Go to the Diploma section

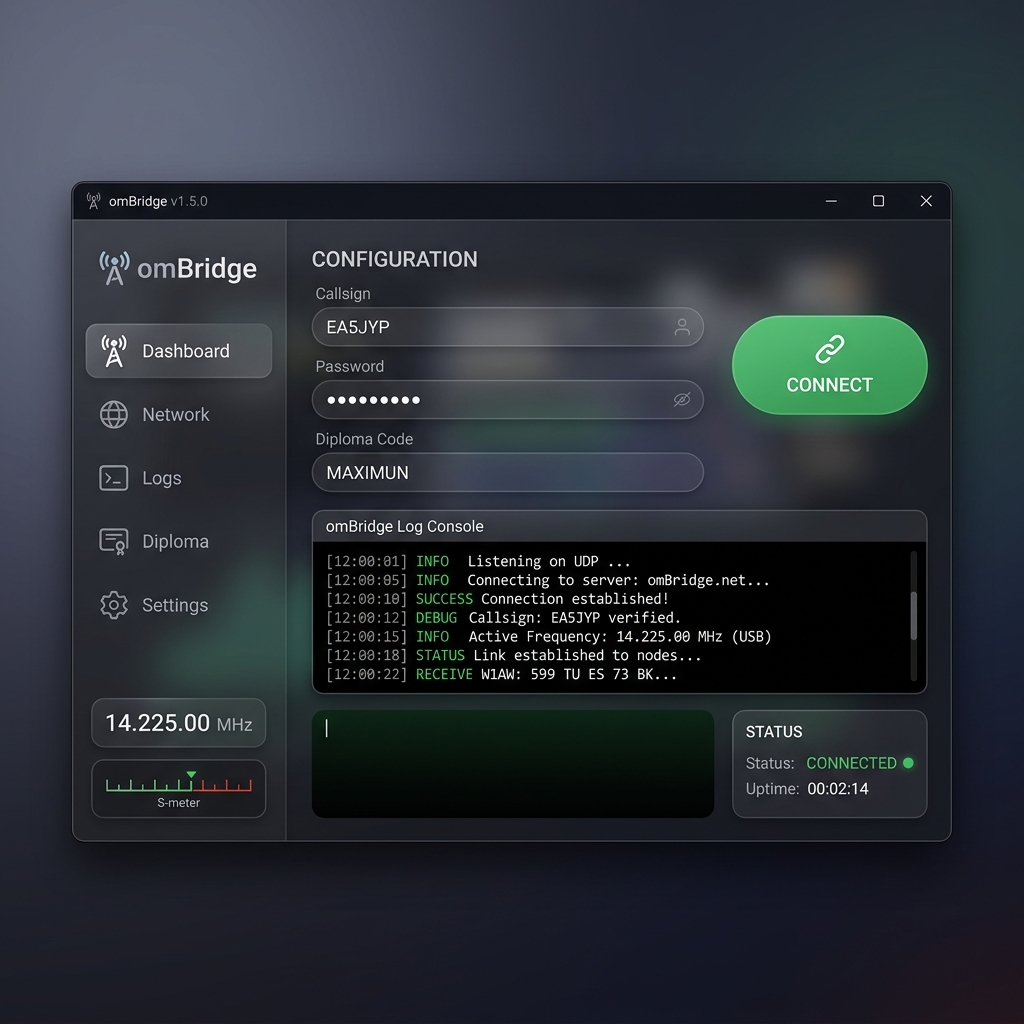(179, 541)
